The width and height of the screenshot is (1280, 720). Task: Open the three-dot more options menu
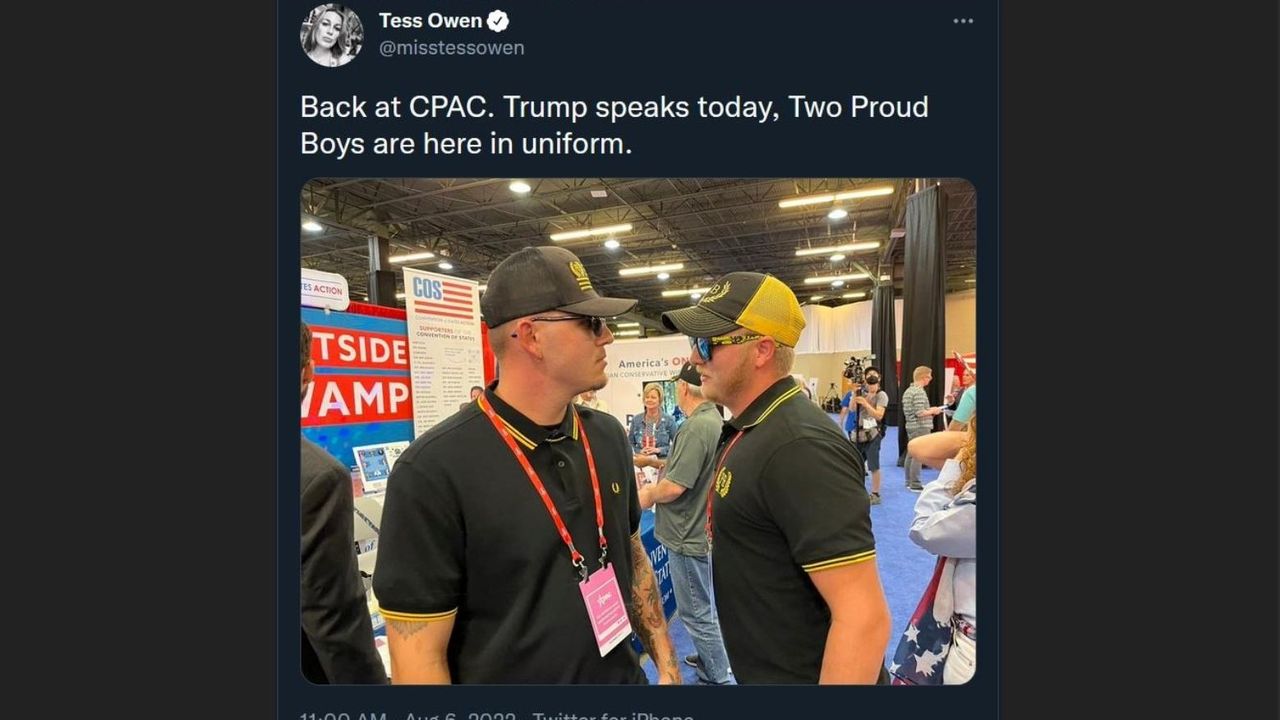coord(963,21)
